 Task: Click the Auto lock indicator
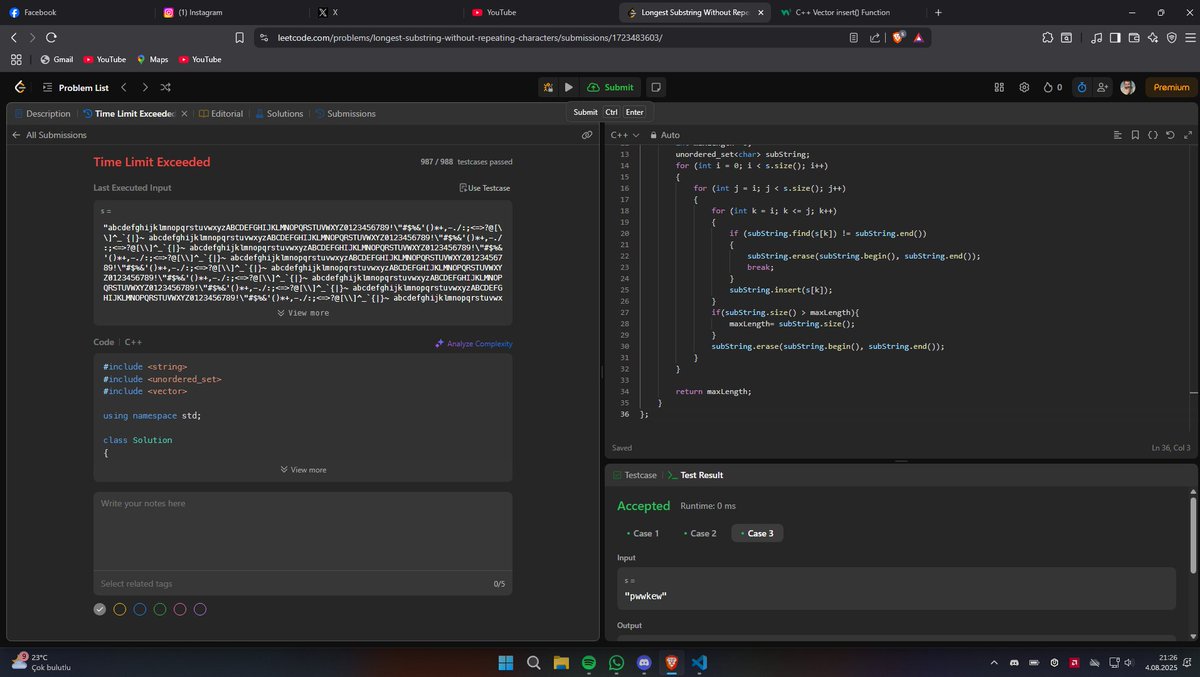[x=665, y=135]
